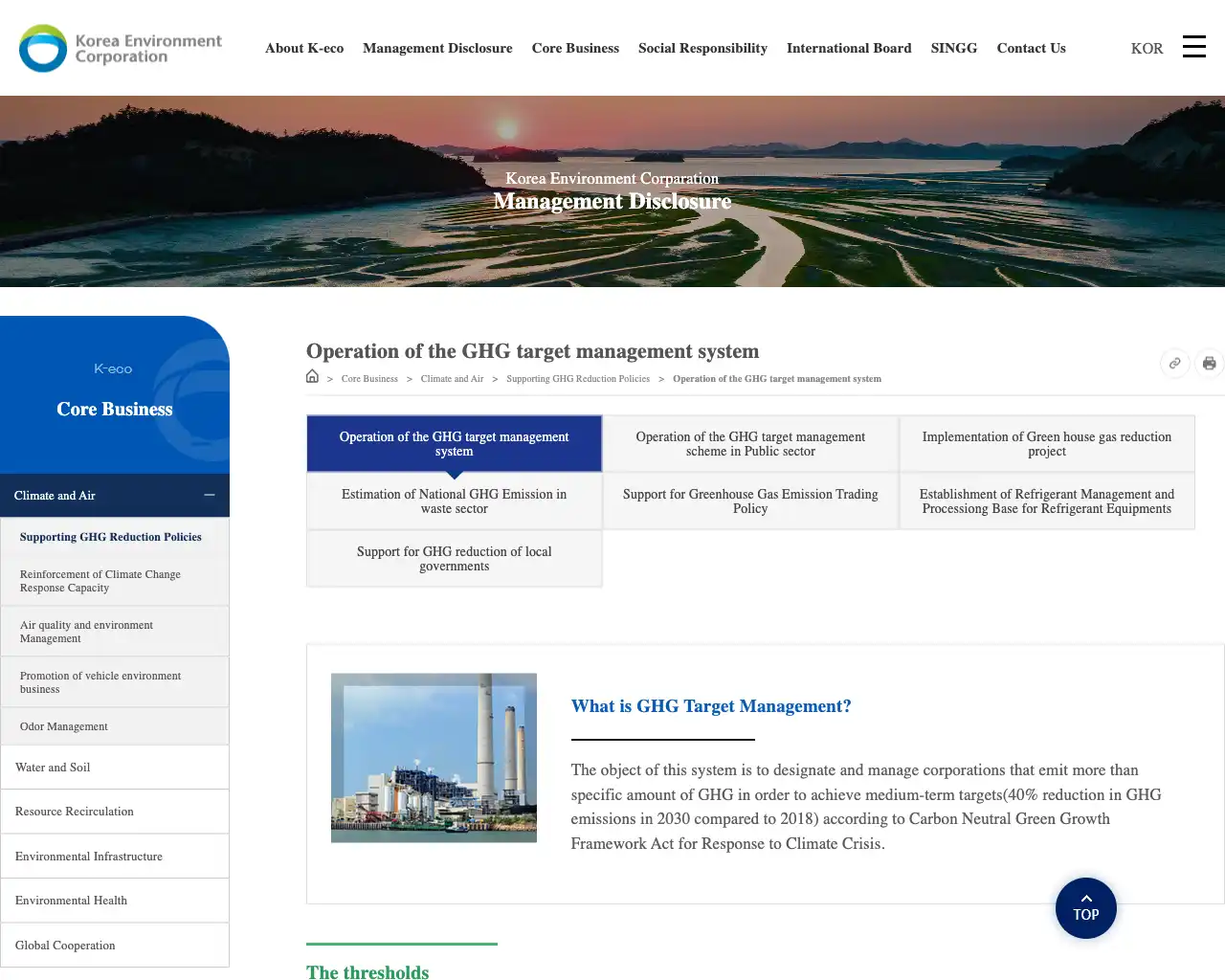Click Climate and Air in the breadcrumb trail

[x=452, y=378]
